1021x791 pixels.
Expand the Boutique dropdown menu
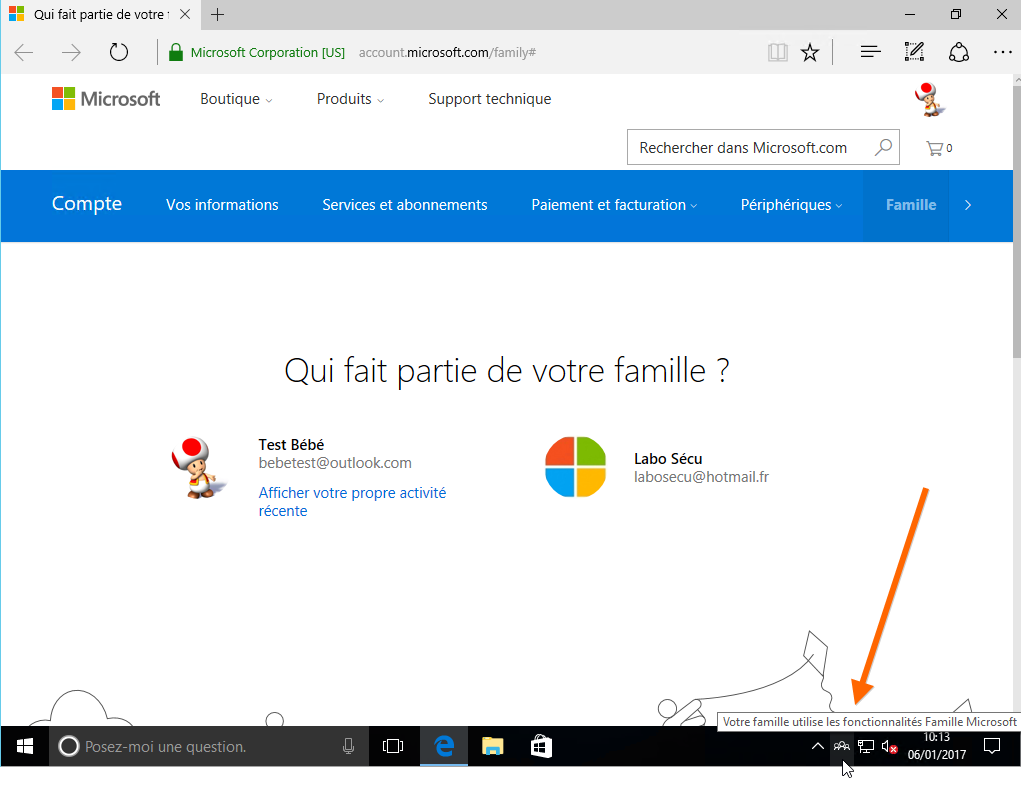tap(236, 99)
